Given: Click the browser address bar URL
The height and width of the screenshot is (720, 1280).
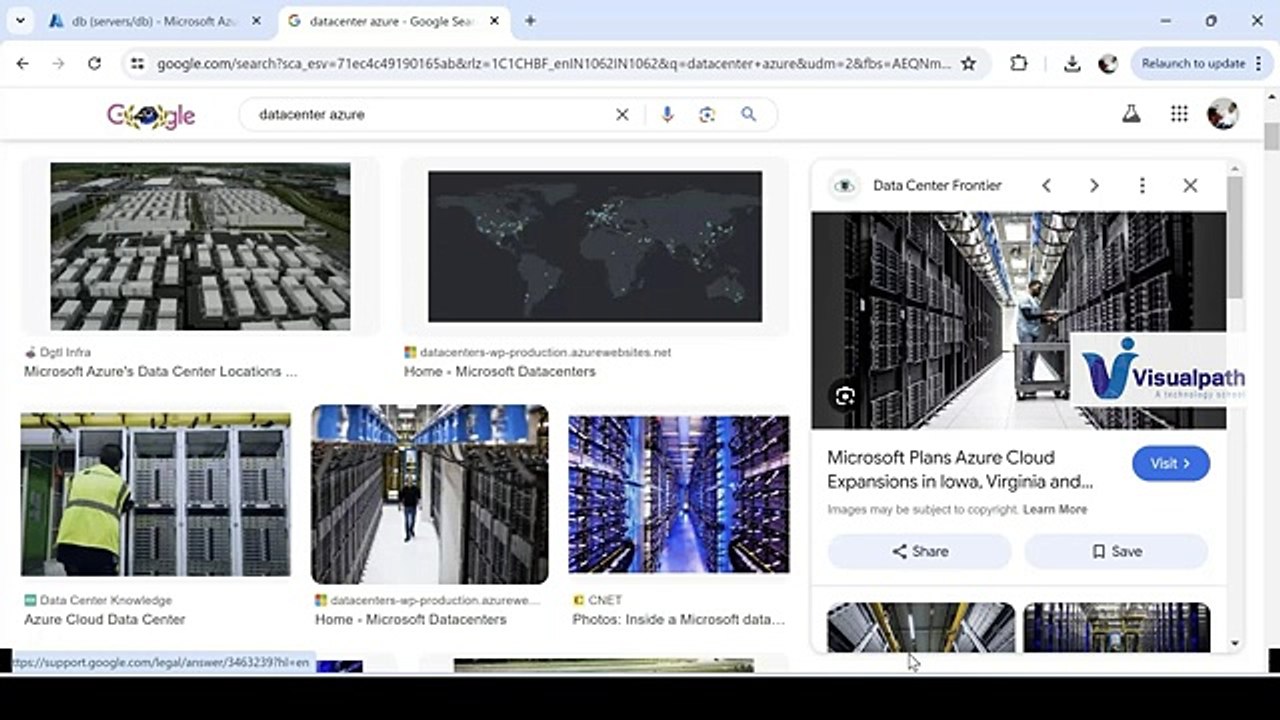Looking at the screenshot, I should (554, 63).
